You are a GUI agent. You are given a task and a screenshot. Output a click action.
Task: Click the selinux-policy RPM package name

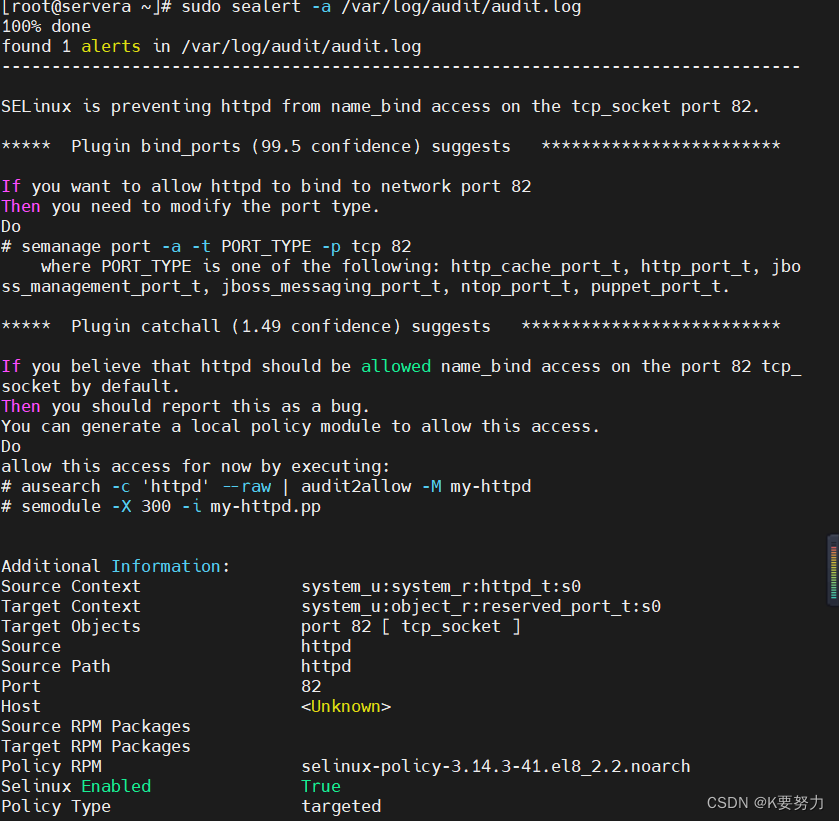(x=500, y=766)
